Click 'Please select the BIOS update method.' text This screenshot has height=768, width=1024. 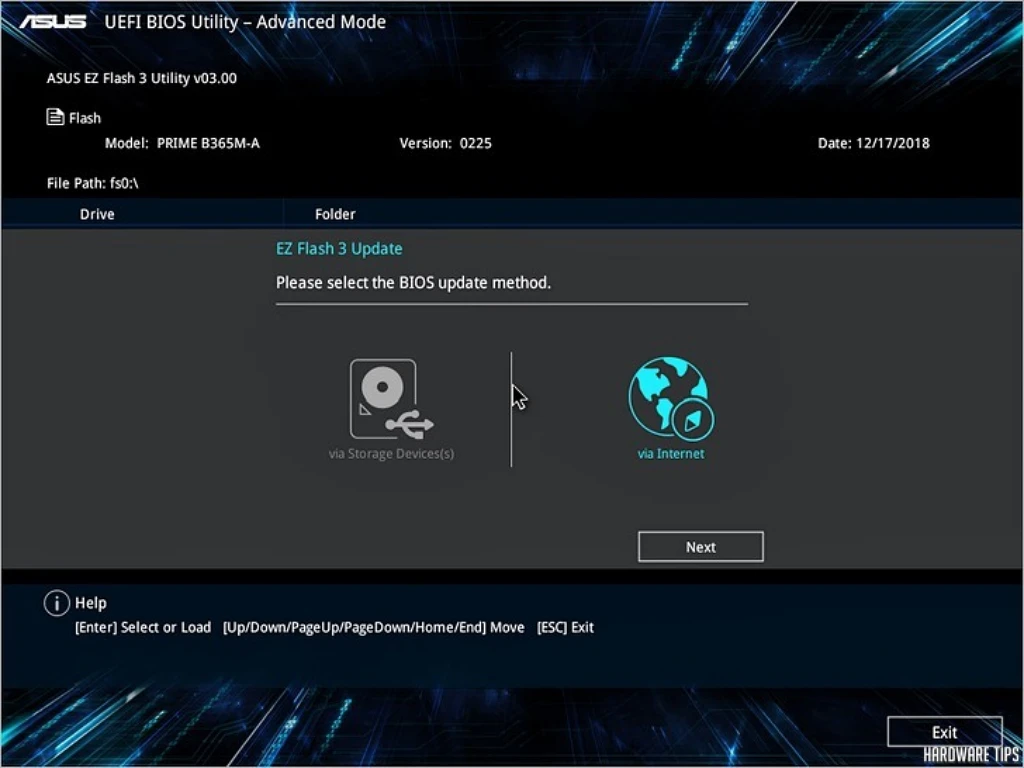(413, 283)
